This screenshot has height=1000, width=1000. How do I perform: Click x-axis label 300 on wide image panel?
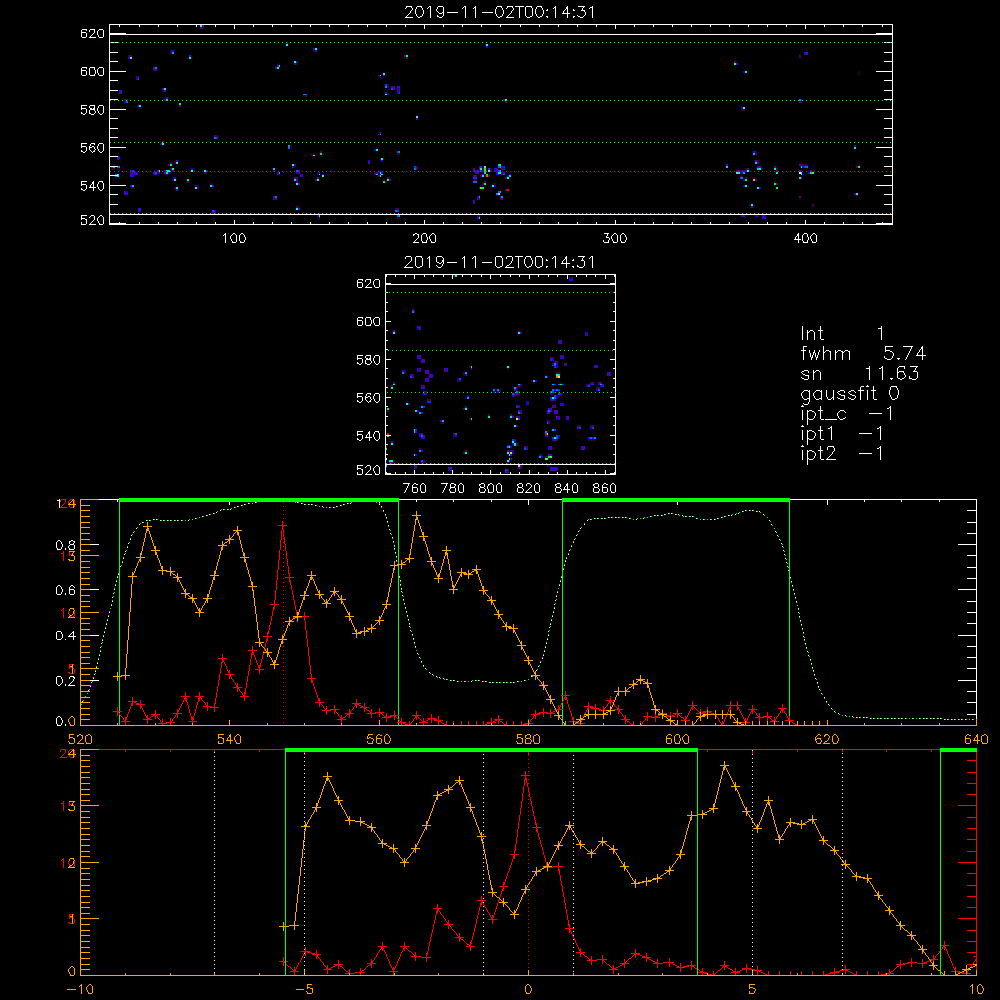[x=615, y=238]
